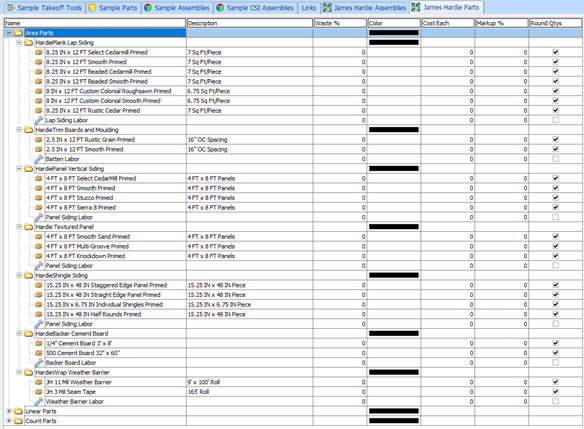Toggle Round Qtys for 4 FT x 8 FT Sierra 8 Primed
Viewport: 584px width, 429px height.
555,207
